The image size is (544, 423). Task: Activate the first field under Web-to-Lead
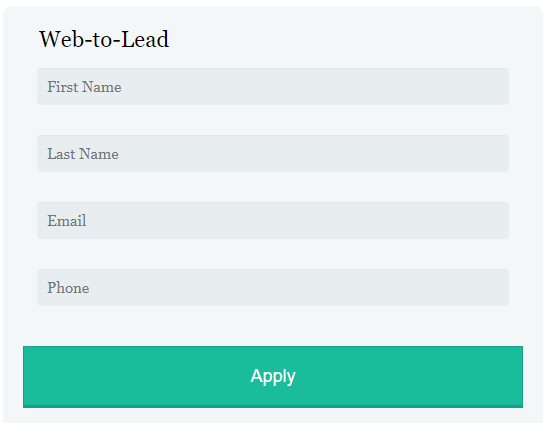(273, 86)
